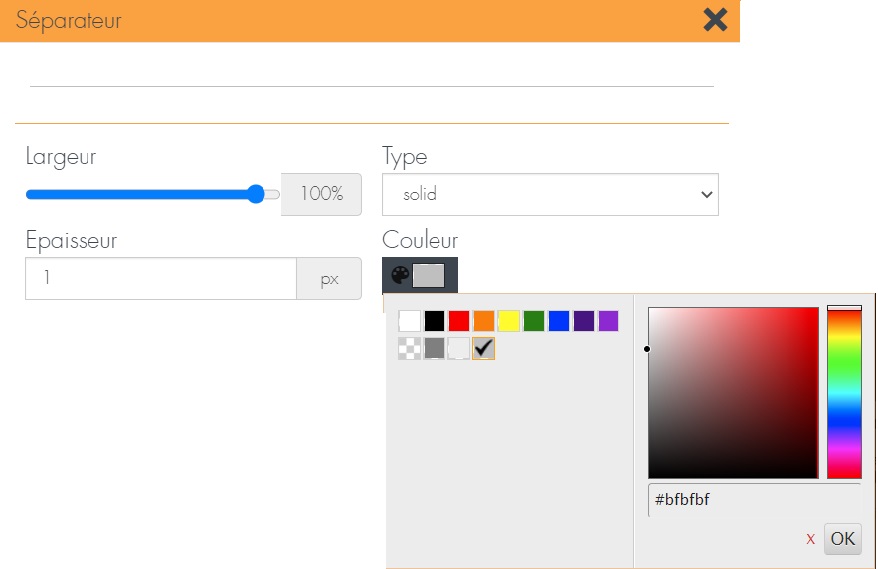Adjust the Largeur slider handle
The height and width of the screenshot is (569, 878).
(x=256, y=194)
